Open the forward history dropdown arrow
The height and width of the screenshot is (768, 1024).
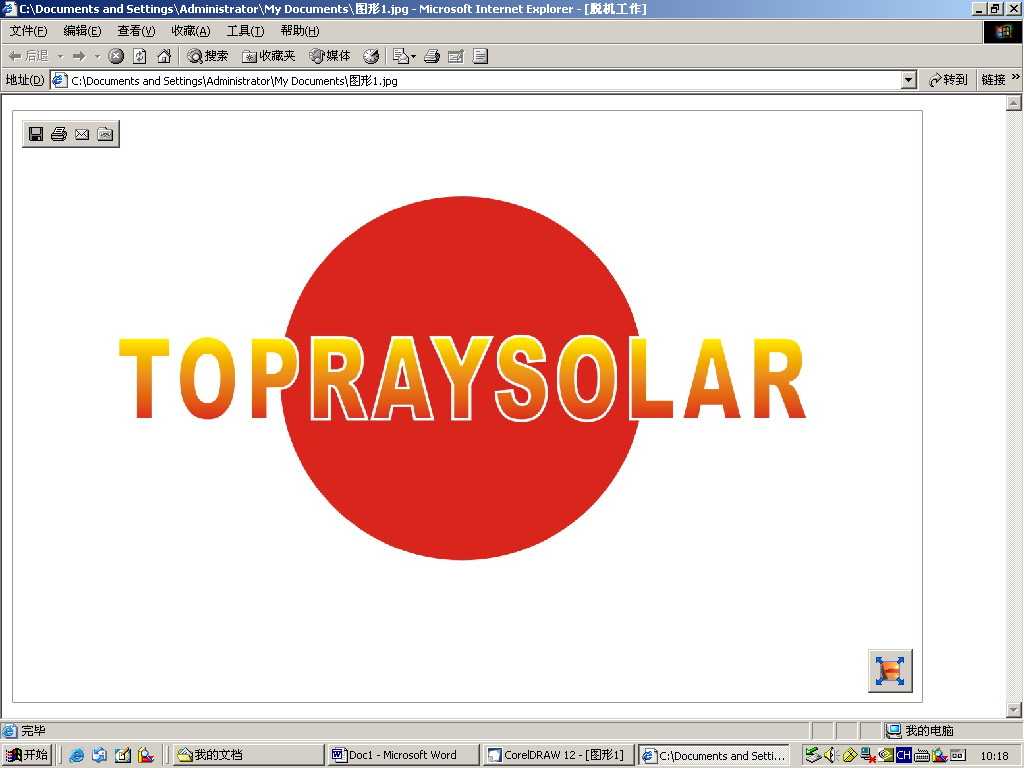(x=97, y=56)
